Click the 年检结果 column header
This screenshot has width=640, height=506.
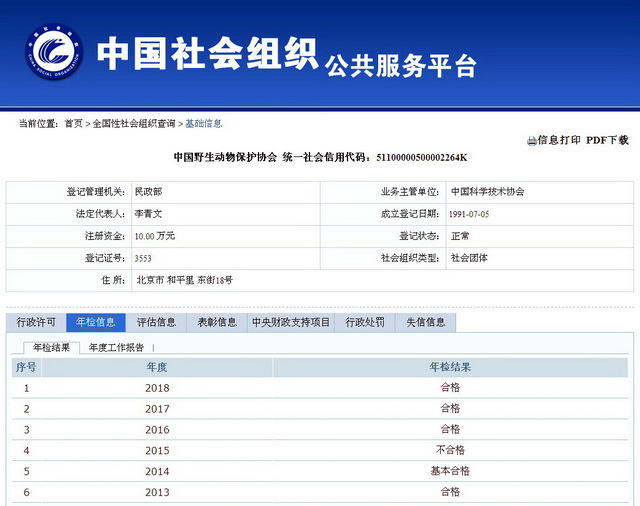pos(450,367)
